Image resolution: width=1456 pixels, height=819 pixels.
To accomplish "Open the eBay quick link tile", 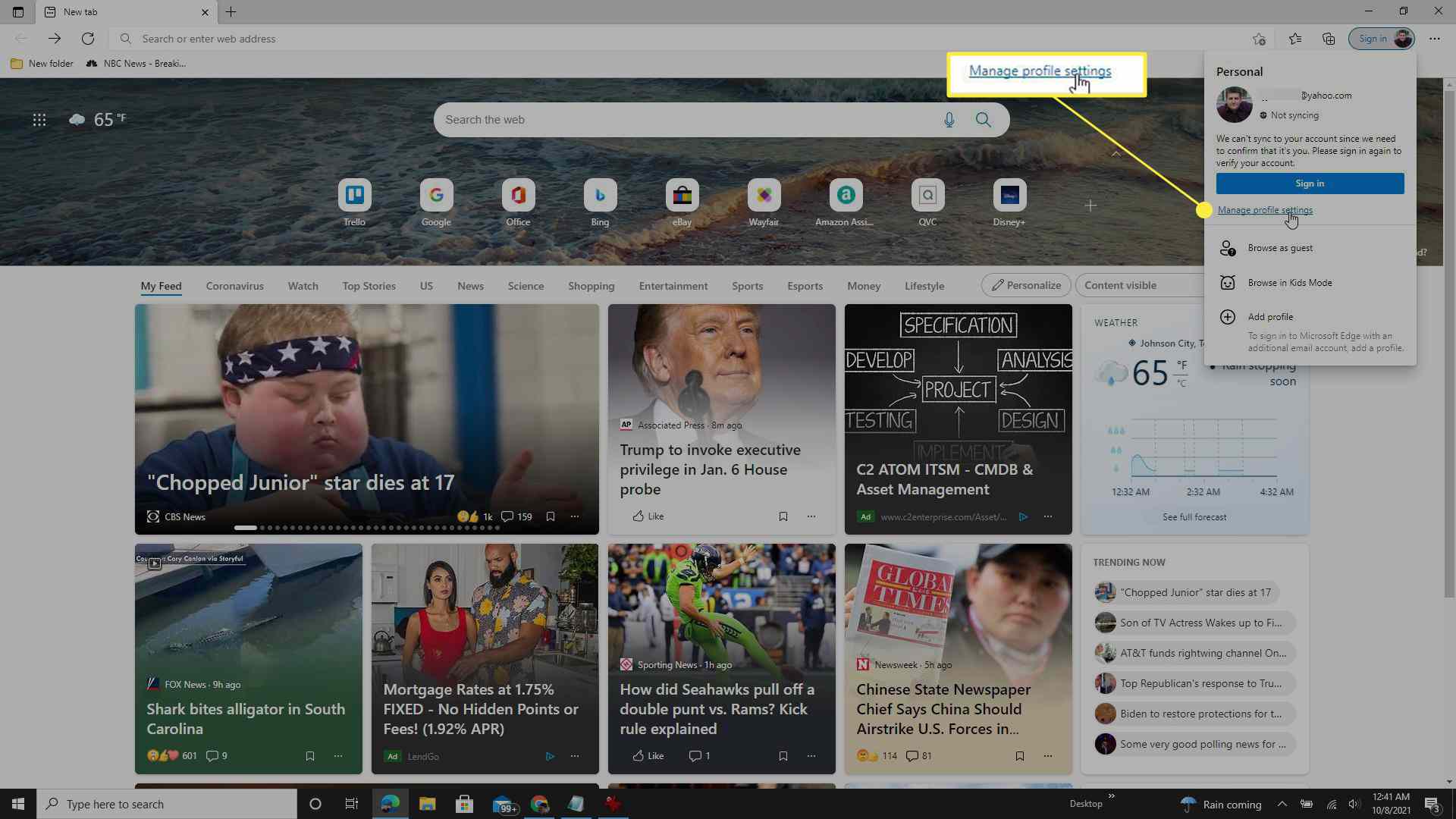I will point(682,203).
